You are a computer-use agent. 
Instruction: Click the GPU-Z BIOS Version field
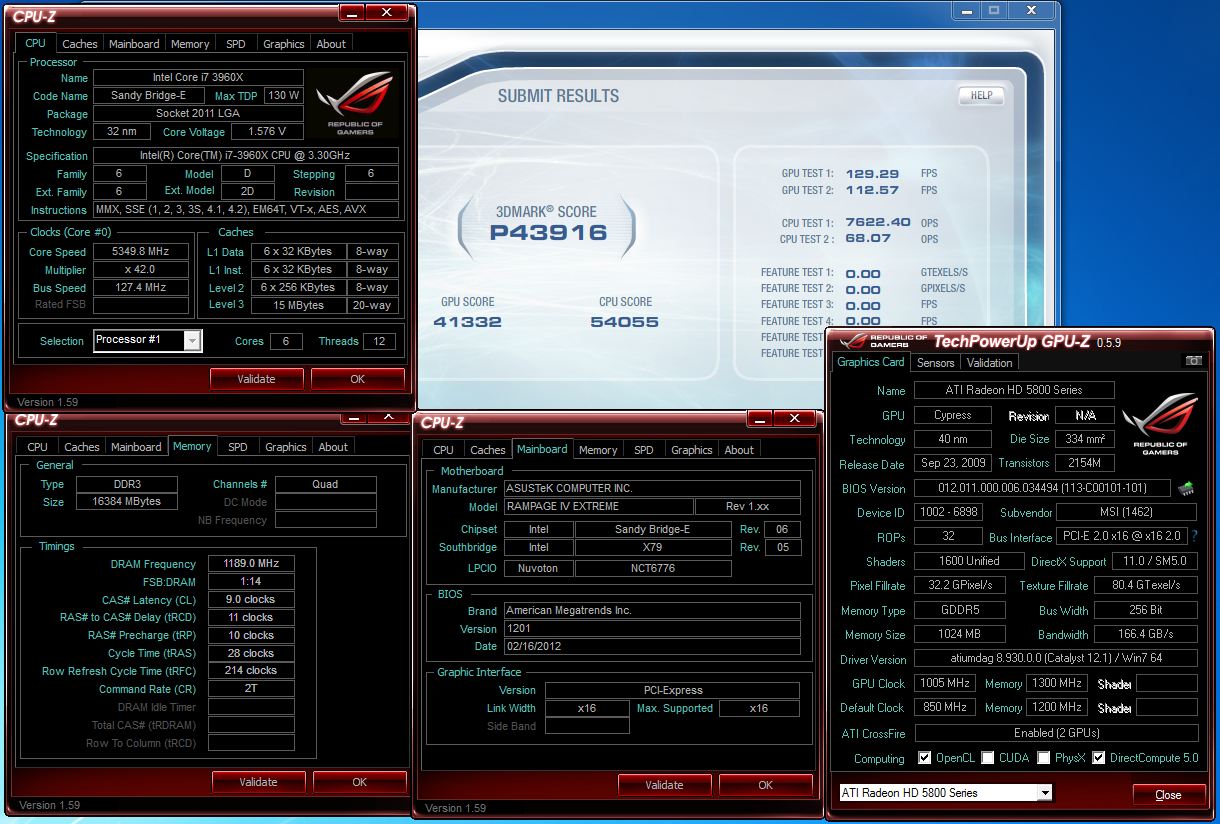[x=1042, y=489]
